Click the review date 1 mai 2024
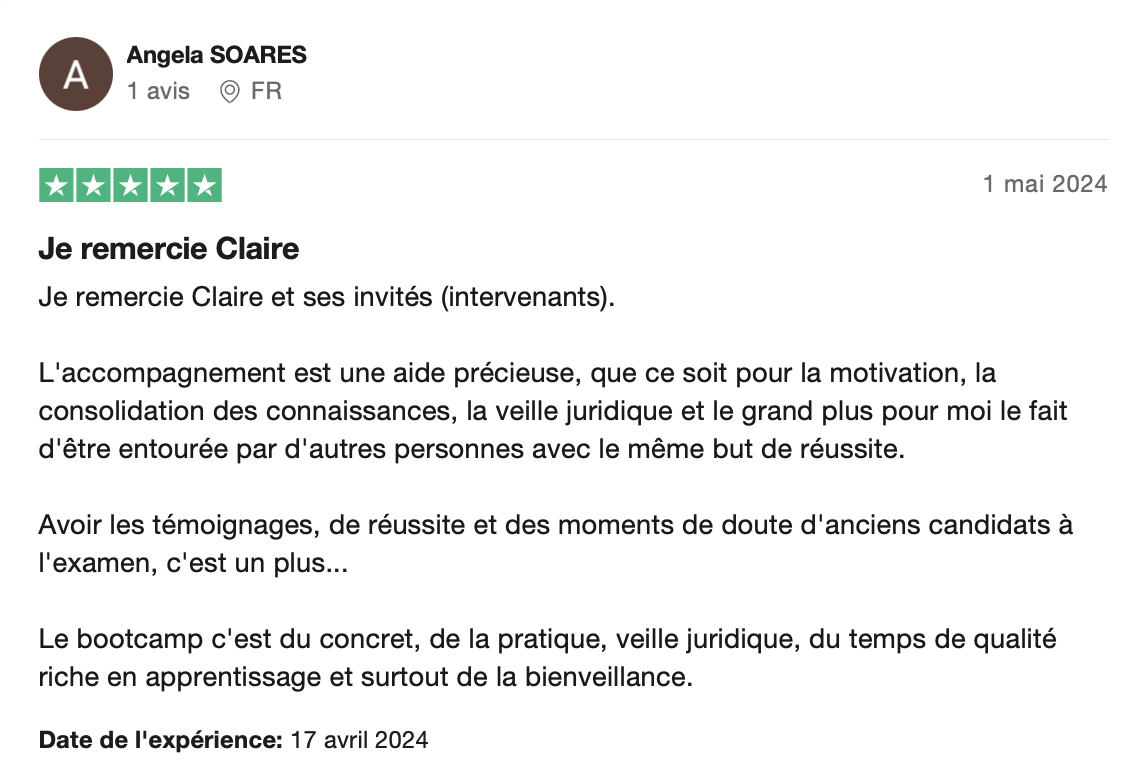 pyautogui.click(x=1045, y=184)
